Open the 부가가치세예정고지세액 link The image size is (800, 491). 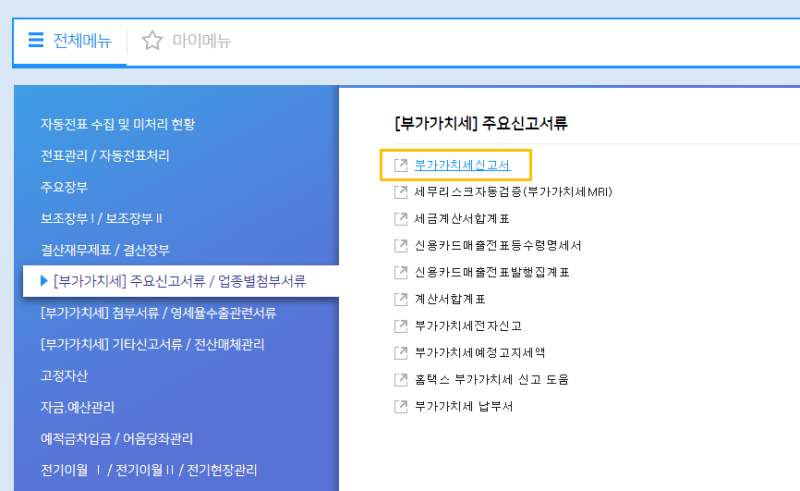(x=480, y=353)
